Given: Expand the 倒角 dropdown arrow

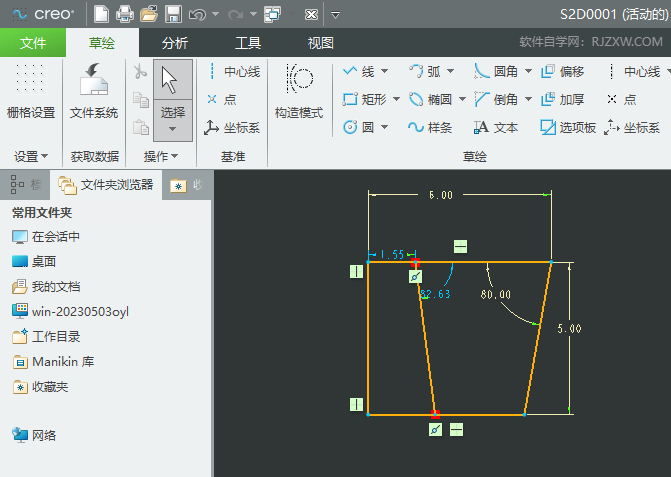Looking at the screenshot, I should click(528, 99).
